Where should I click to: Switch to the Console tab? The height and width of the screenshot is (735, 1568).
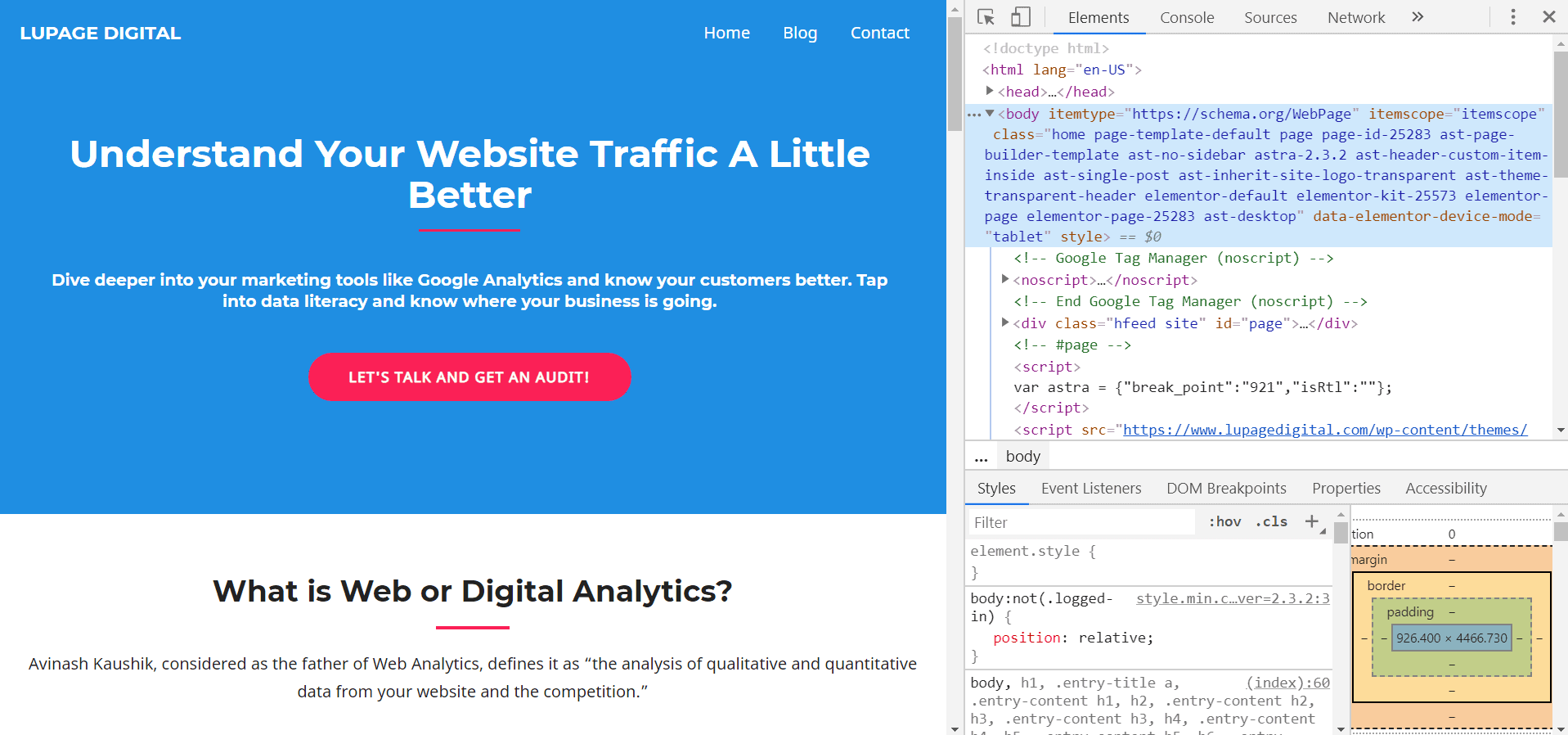point(1187,17)
